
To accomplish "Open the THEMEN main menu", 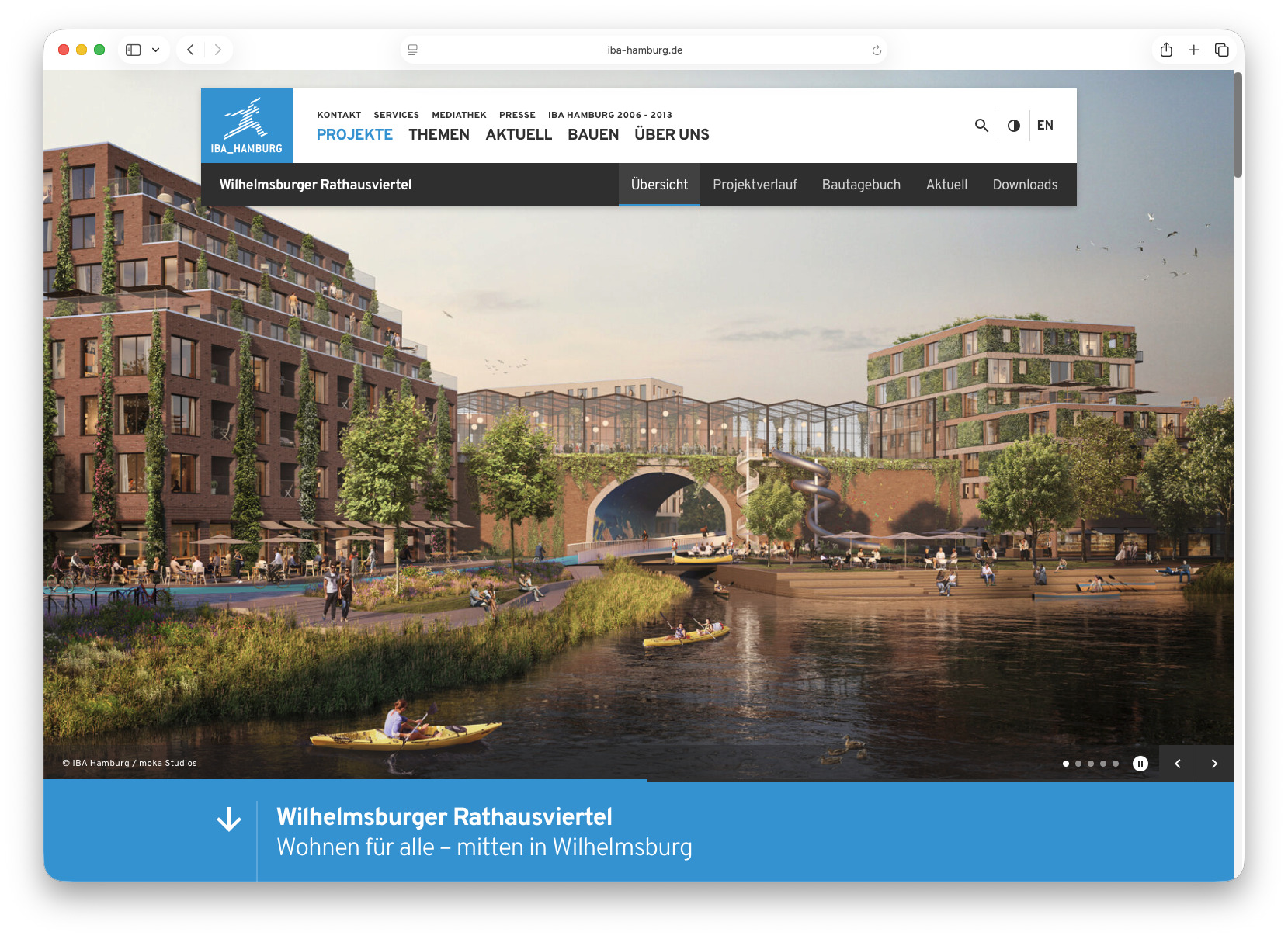I will click(439, 134).
